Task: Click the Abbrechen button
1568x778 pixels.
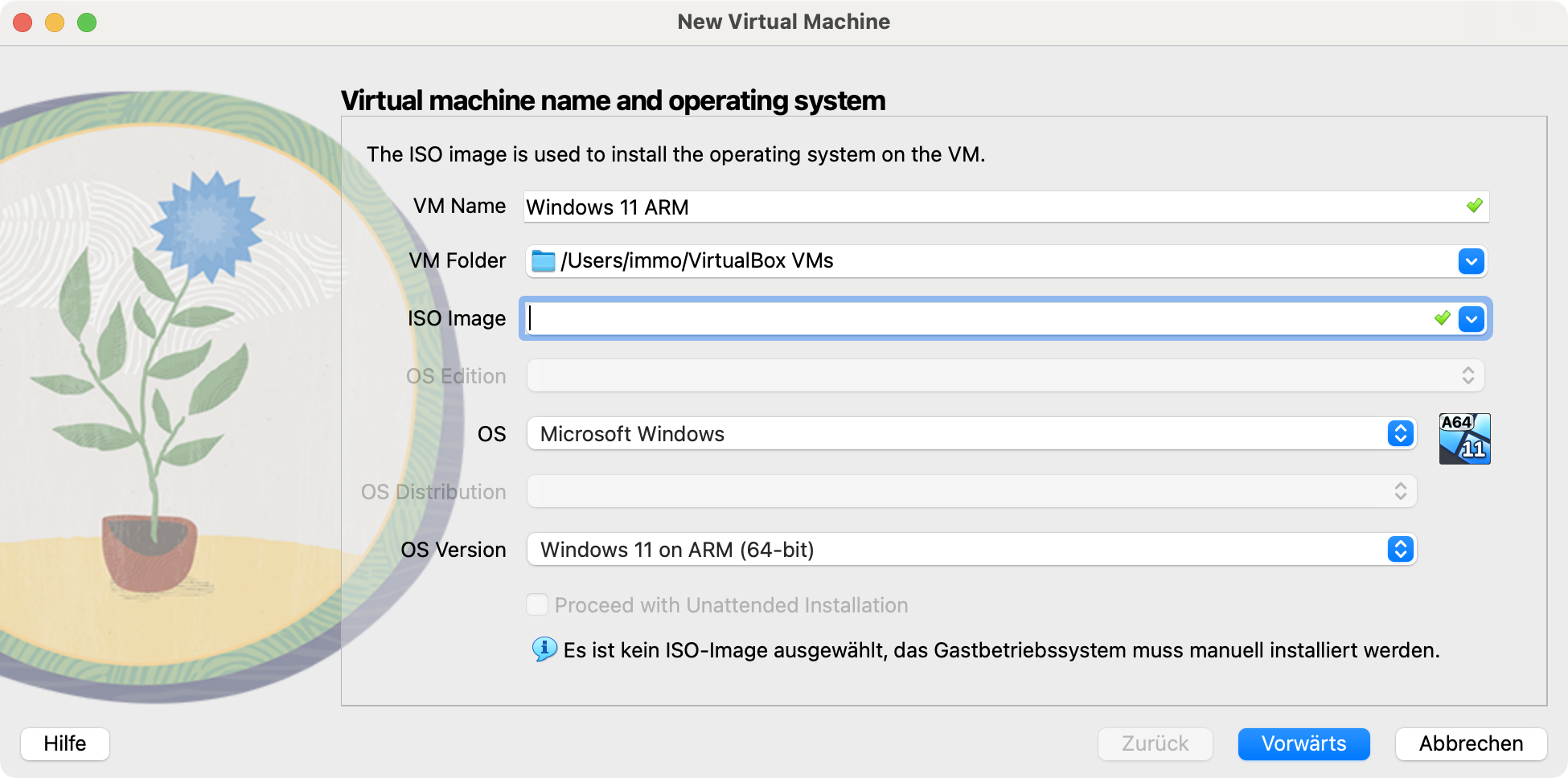Action: tap(1472, 743)
